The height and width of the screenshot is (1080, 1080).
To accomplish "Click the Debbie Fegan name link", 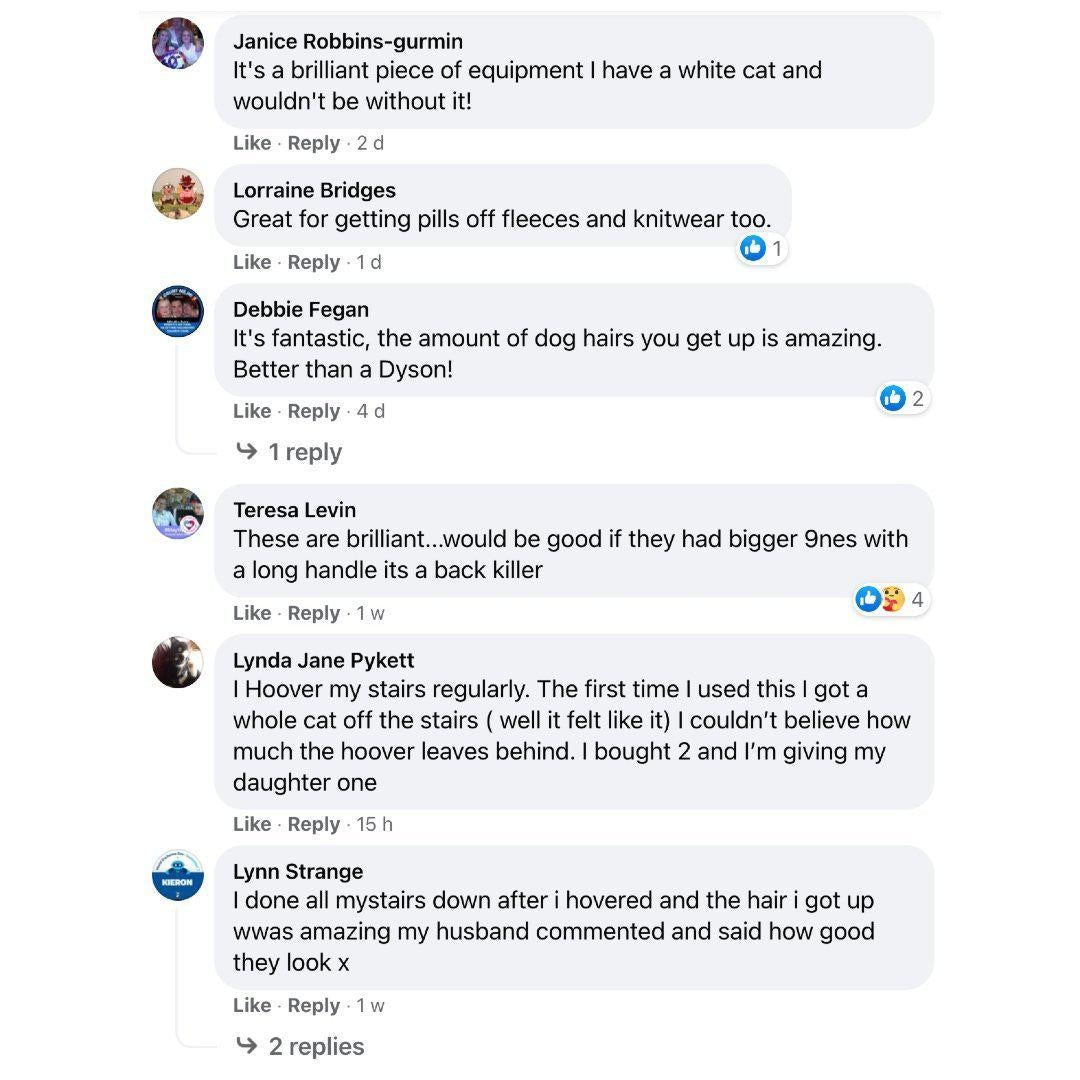I will click(x=301, y=310).
